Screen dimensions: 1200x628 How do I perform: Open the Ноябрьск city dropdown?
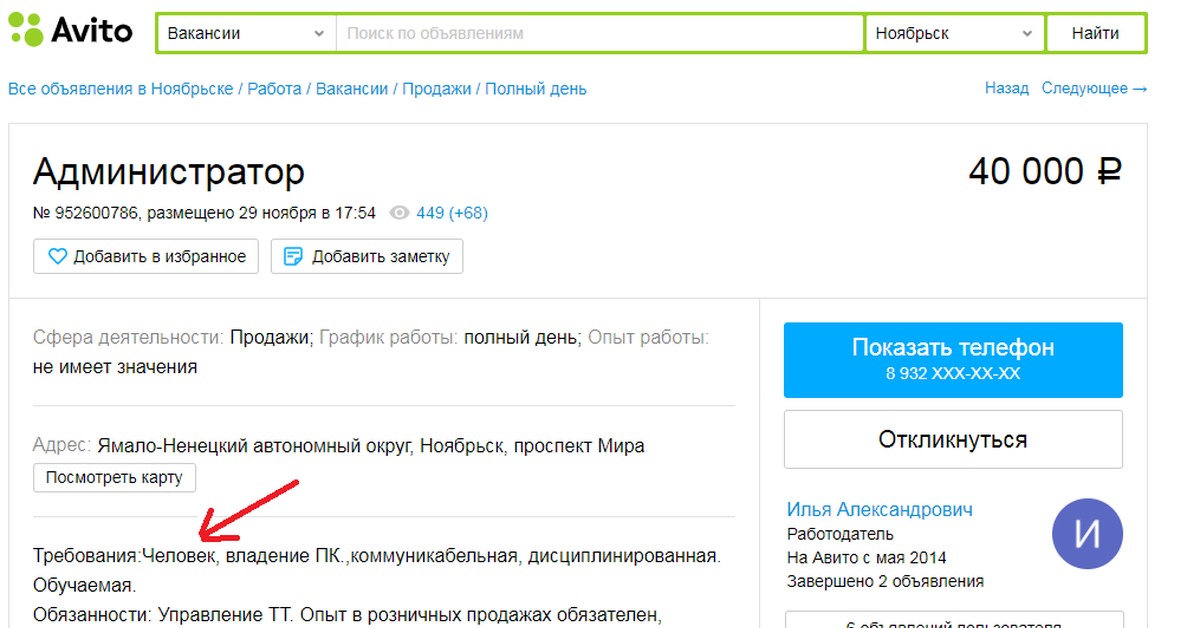tap(954, 33)
